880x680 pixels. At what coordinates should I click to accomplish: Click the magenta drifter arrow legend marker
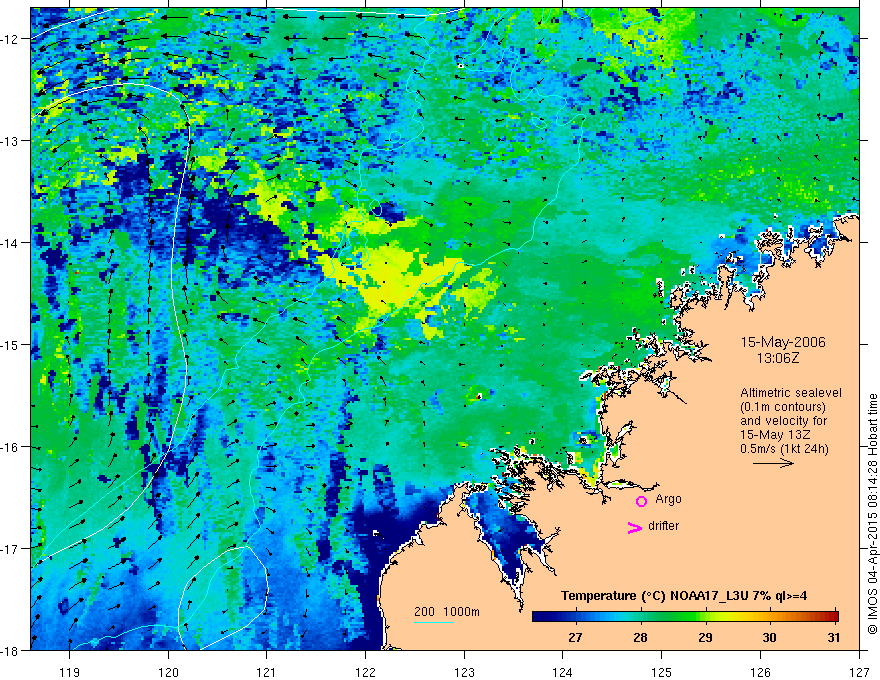tap(635, 527)
